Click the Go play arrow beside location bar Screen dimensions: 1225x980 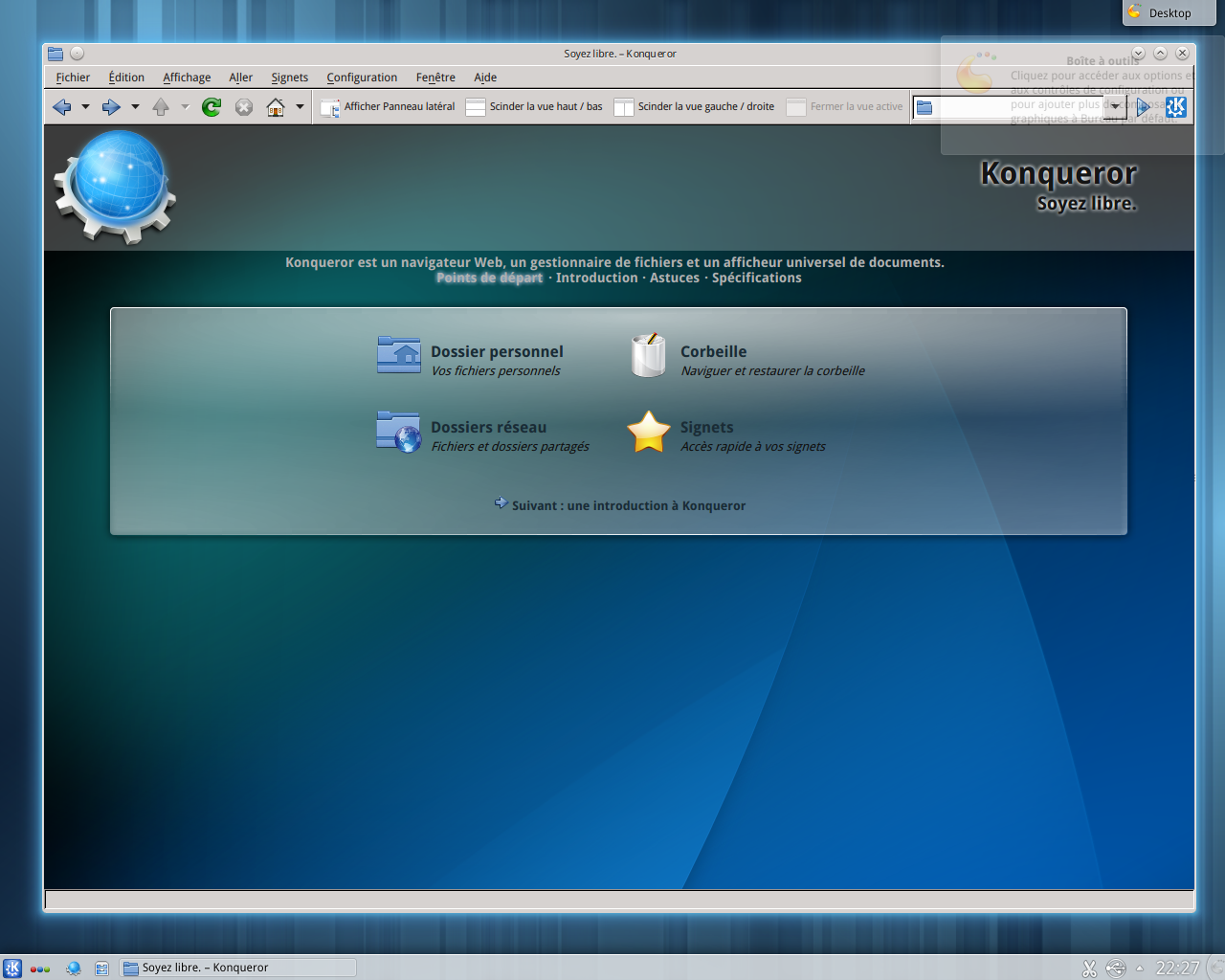tap(1143, 107)
